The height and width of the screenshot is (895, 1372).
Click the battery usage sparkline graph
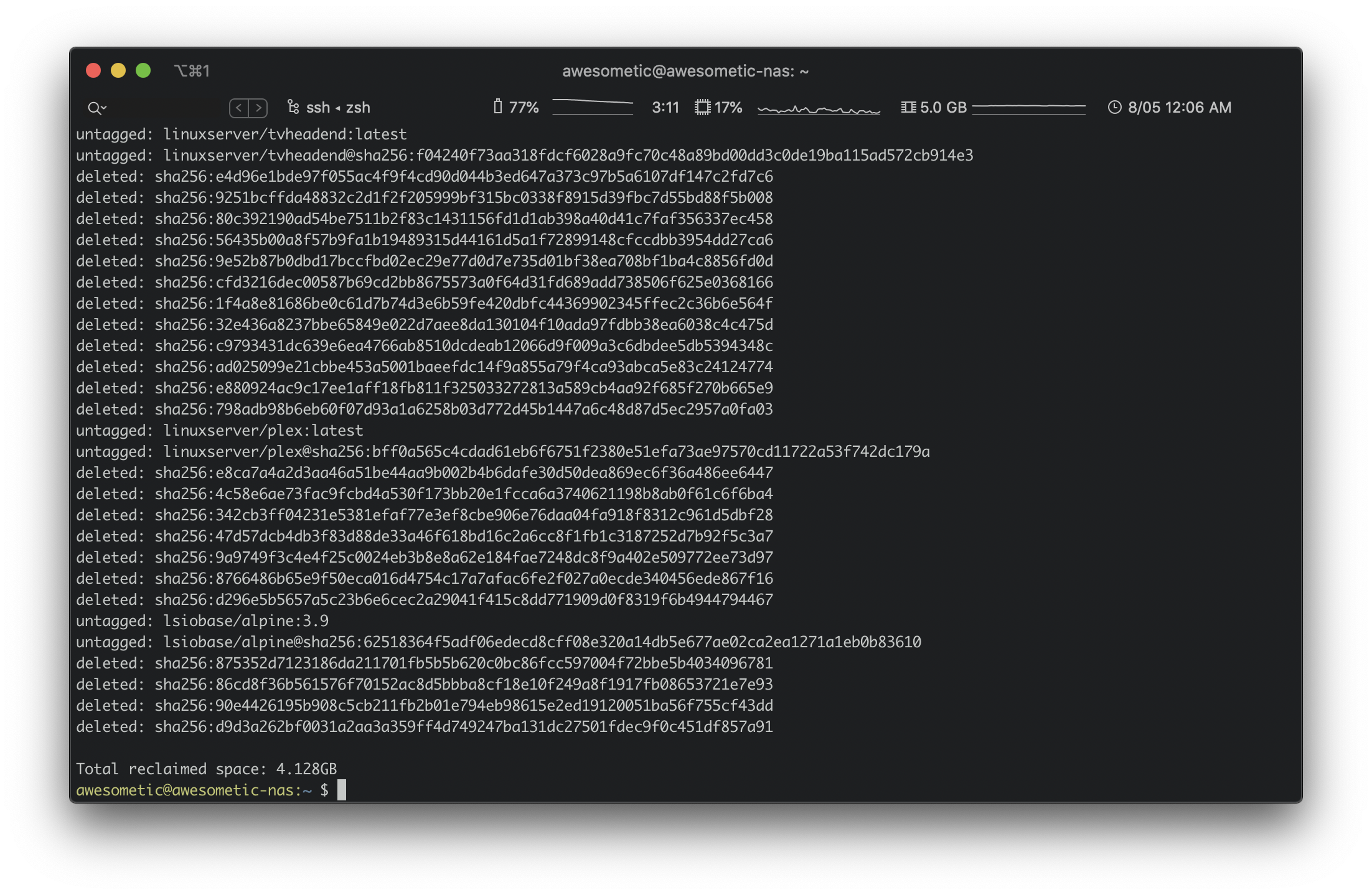pos(592,107)
